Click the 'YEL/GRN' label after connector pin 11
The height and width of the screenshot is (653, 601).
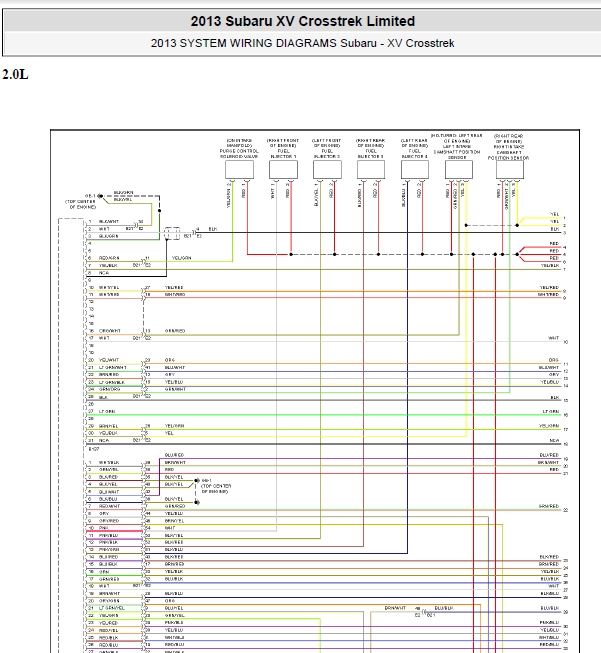click(182, 258)
